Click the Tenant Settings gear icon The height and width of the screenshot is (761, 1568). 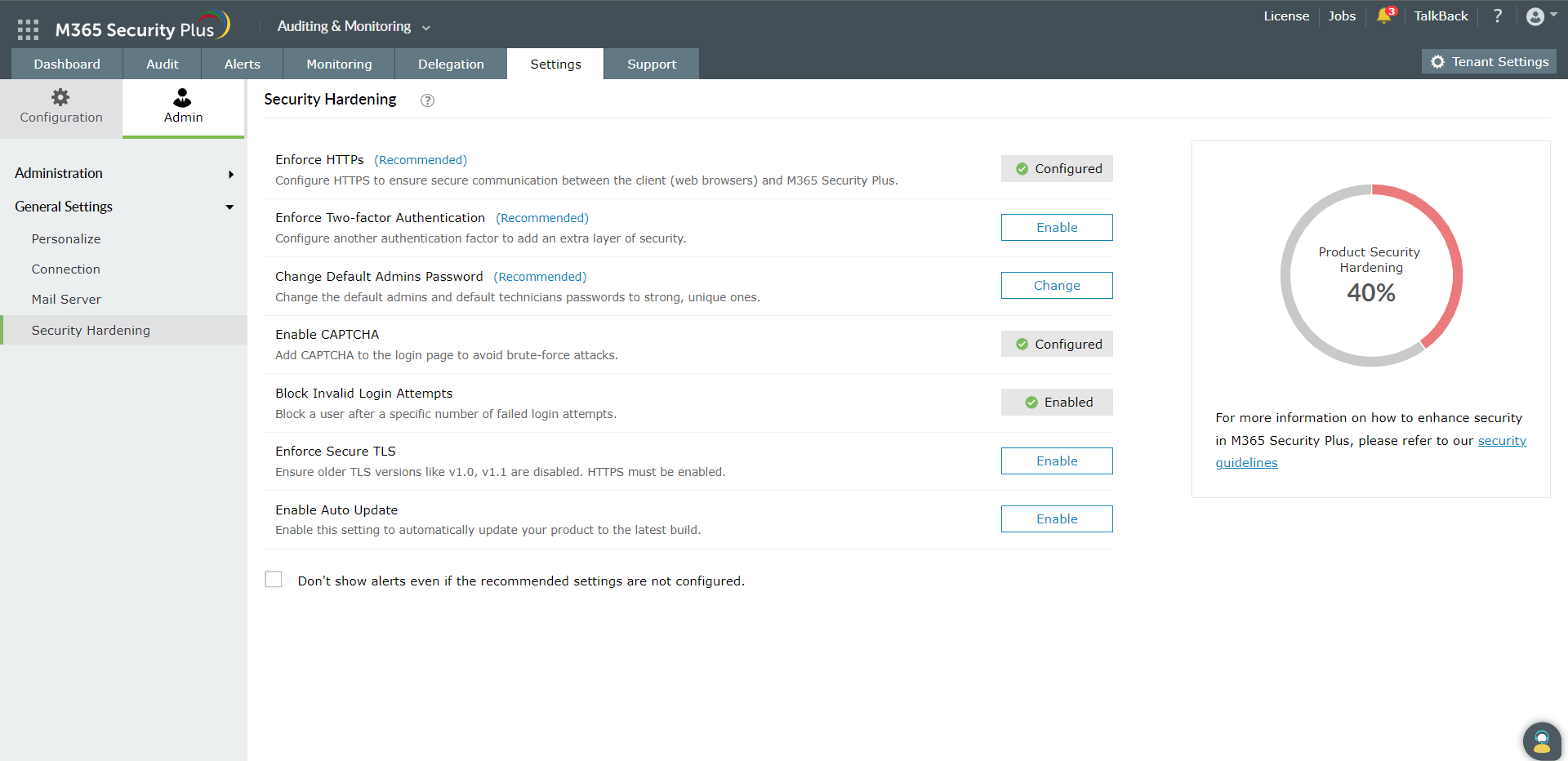pyautogui.click(x=1437, y=62)
